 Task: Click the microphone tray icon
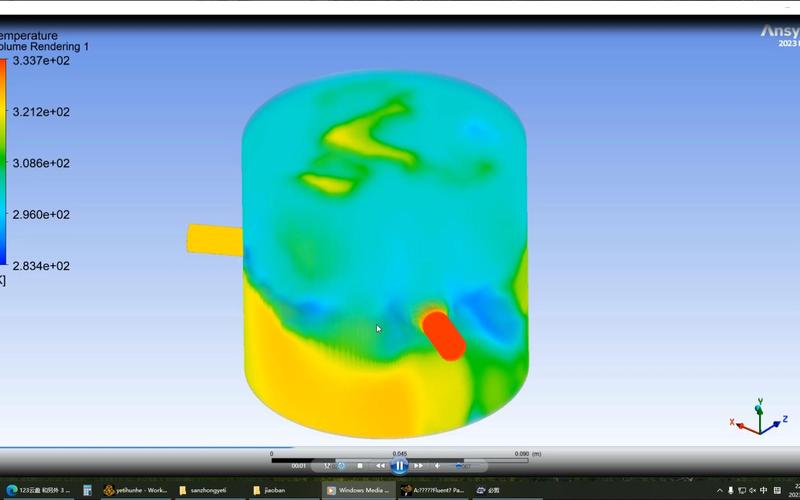coord(731,491)
